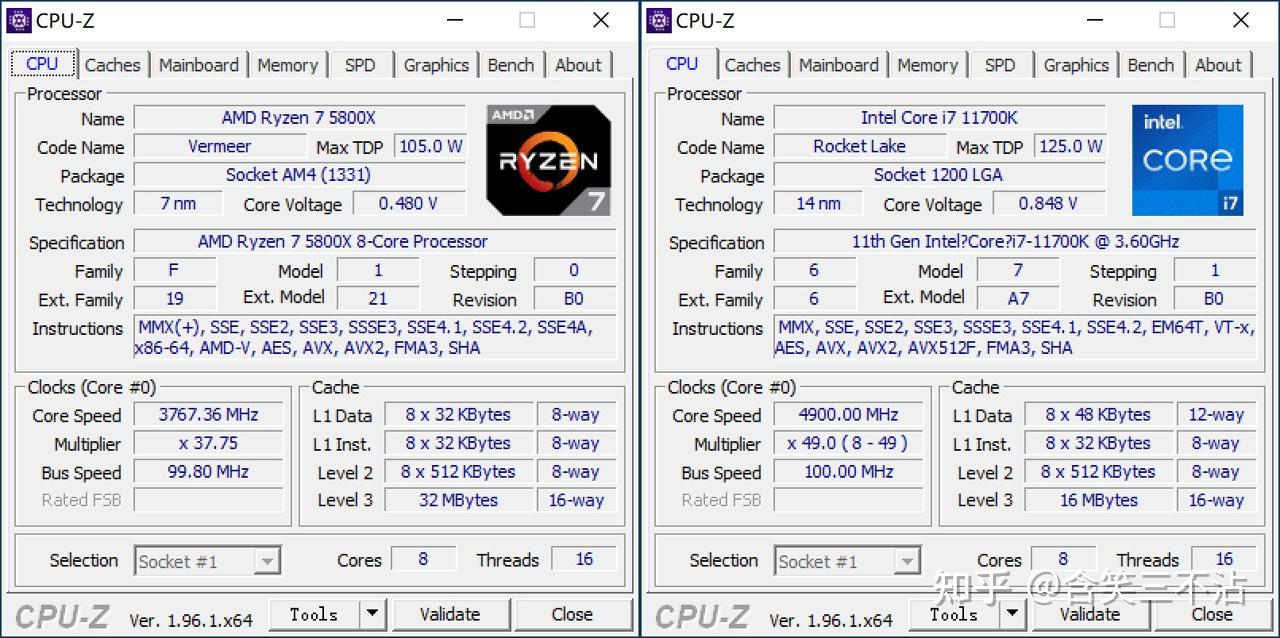This screenshot has height=638, width=1280.
Task: Click the 11th Gen Intel specification field
Action: (x=1015, y=242)
